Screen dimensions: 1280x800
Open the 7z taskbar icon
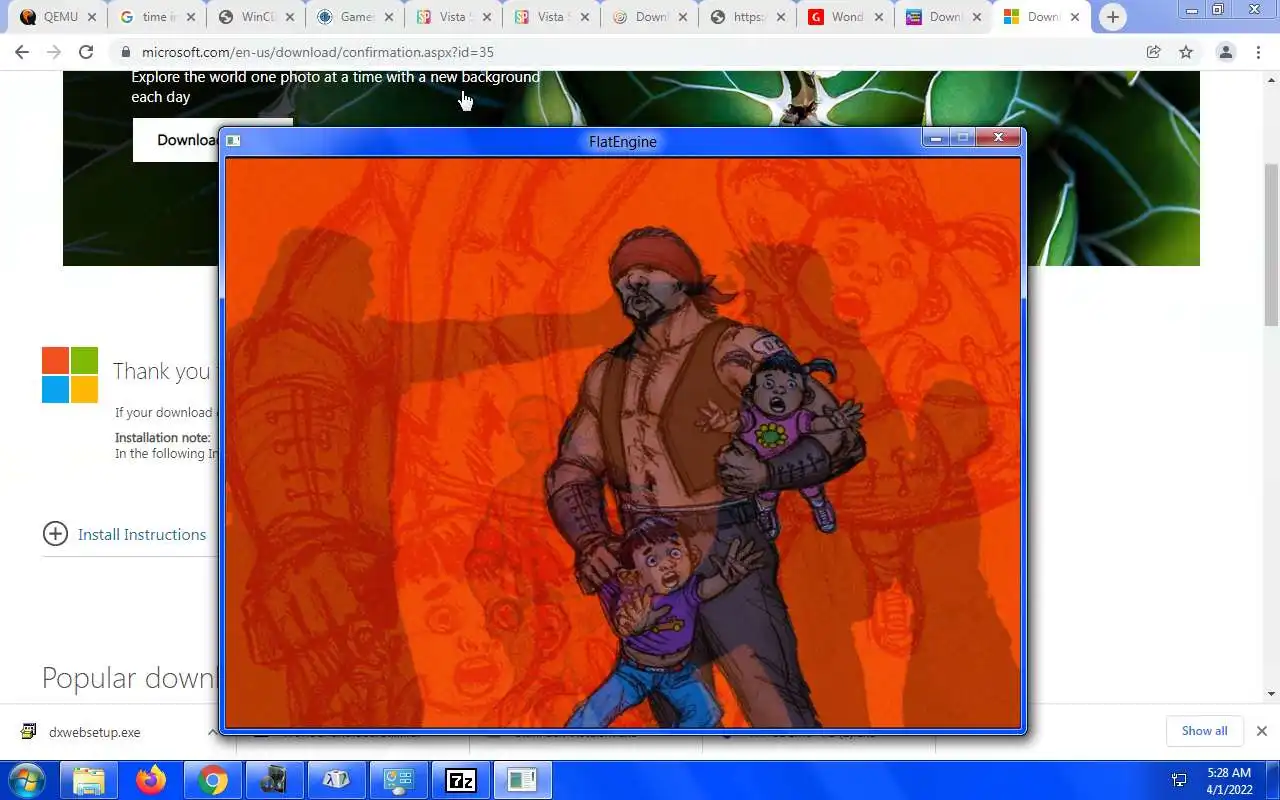pos(460,780)
